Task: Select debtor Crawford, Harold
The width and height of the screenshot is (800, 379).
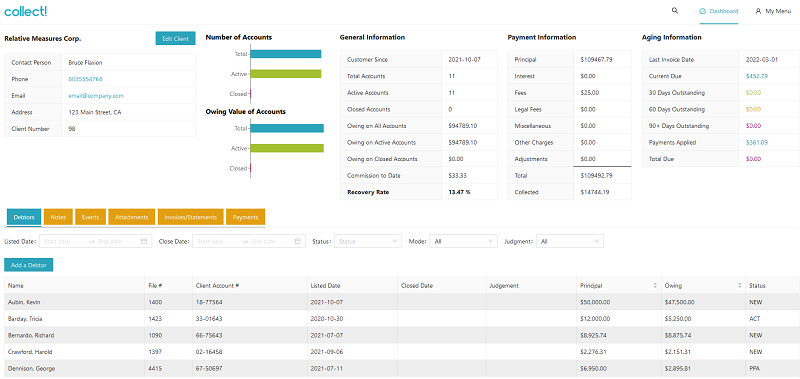Action: pos(30,352)
